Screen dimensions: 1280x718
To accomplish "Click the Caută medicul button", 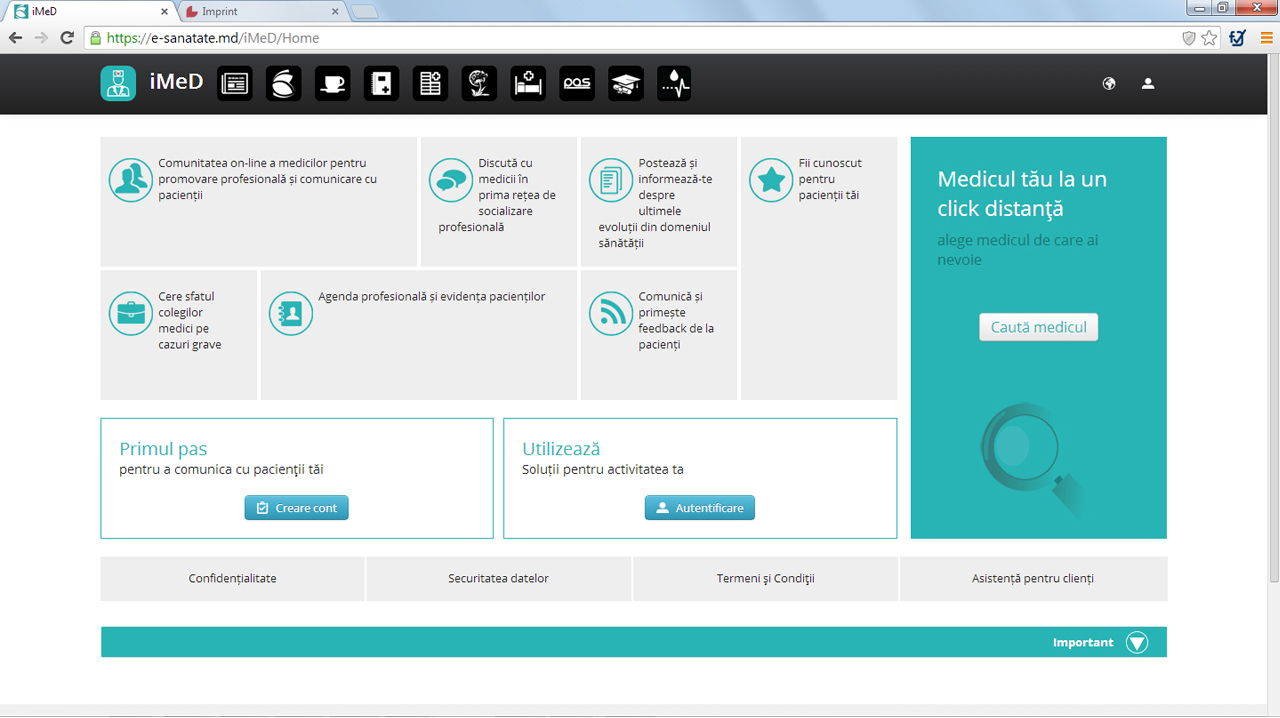I will [1038, 327].
